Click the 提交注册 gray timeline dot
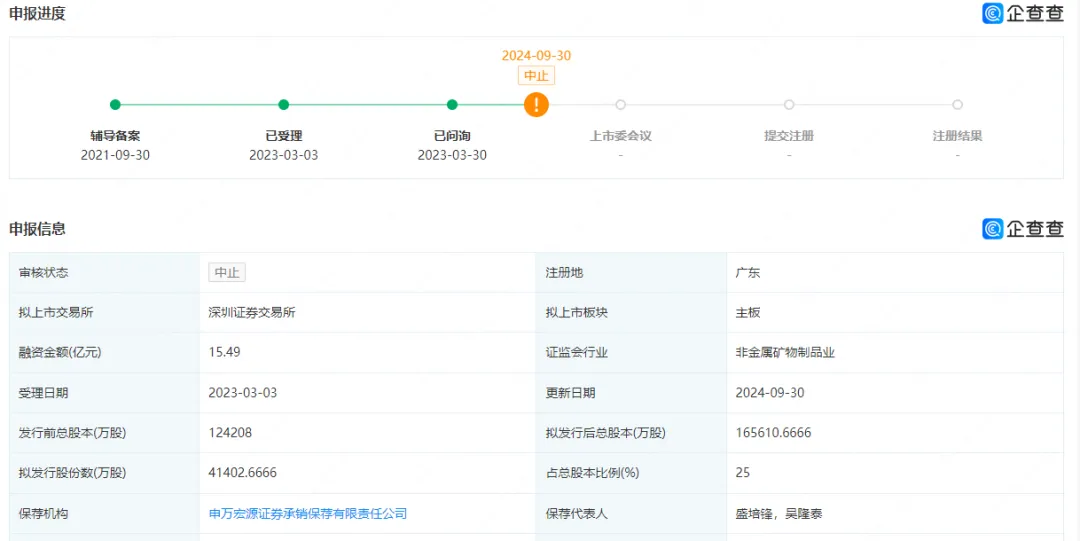This screenshot has width=1080, height=541. (789, 104)
